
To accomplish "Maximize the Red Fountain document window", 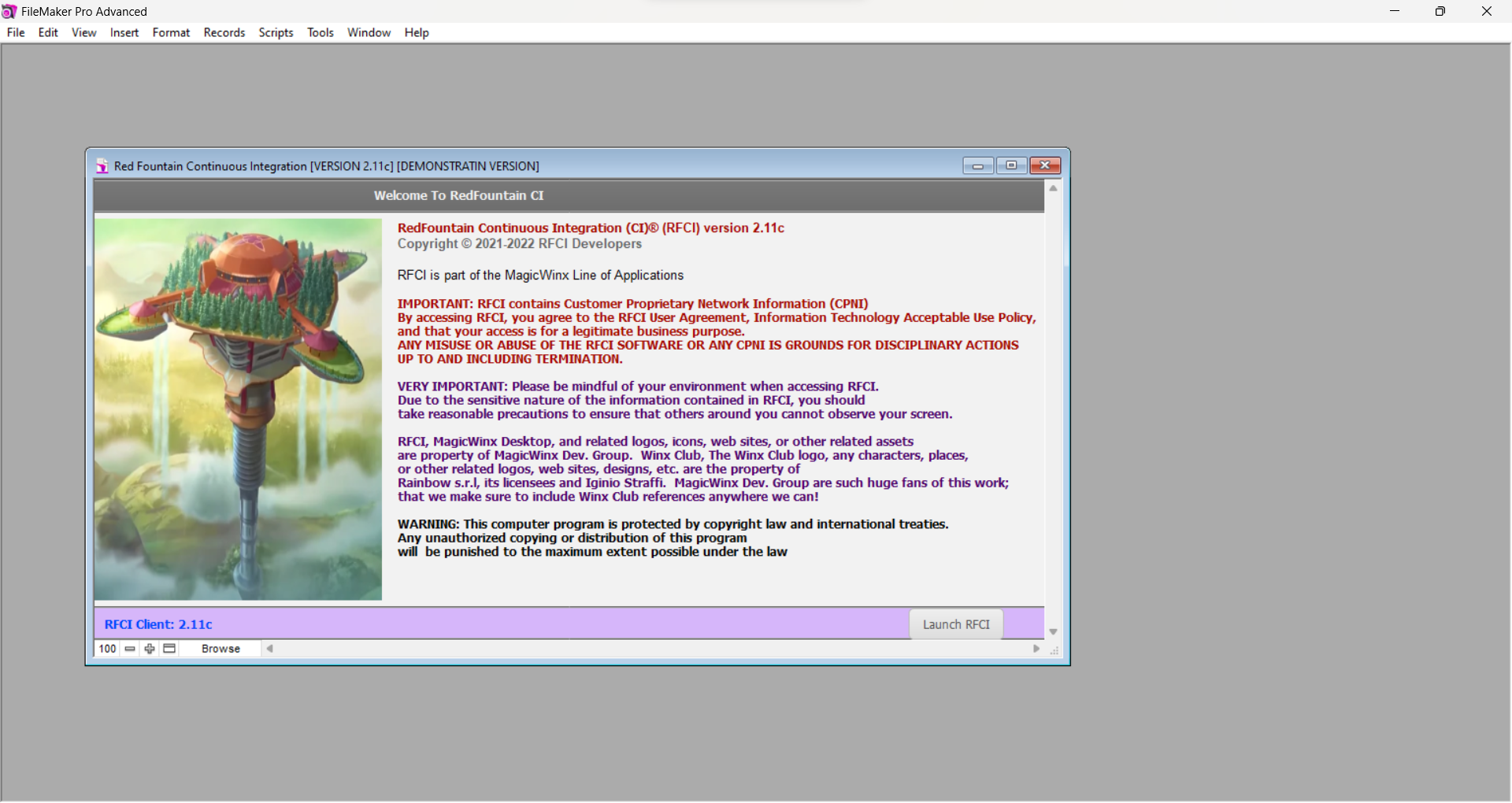I will 1011,166.
